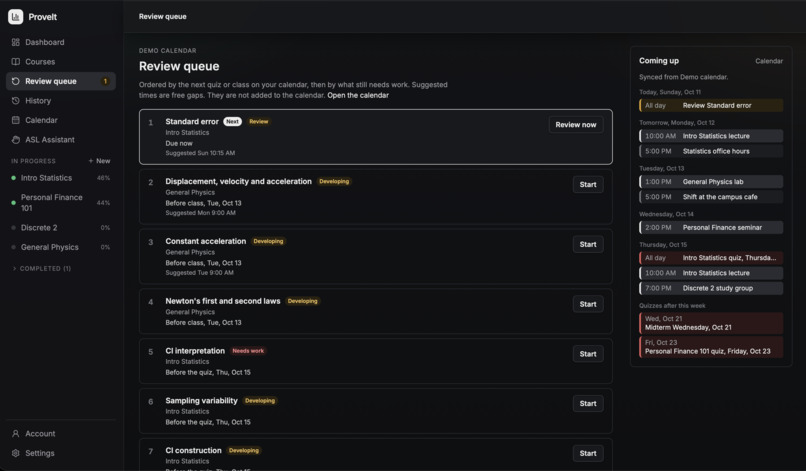Open History from the sidebar
806x471 pixels.
tap(61, 101)
